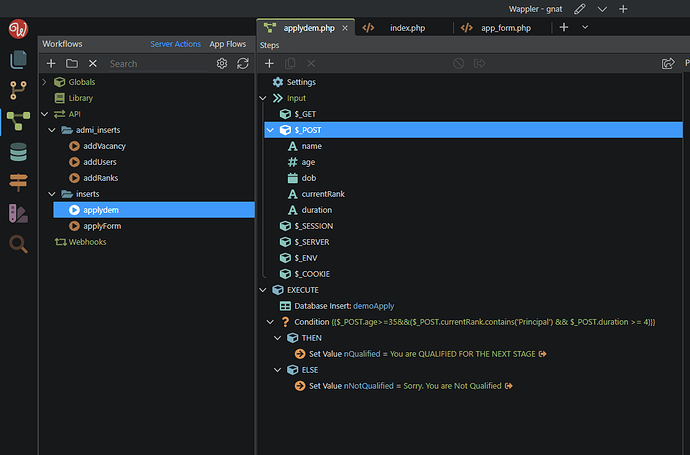Add new folder in Workflows toolbar
690x455 pixels.
click(72, 63)
